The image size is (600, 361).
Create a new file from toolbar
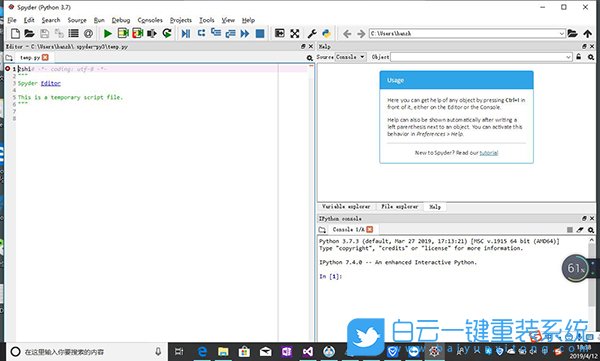pos(15,34)
